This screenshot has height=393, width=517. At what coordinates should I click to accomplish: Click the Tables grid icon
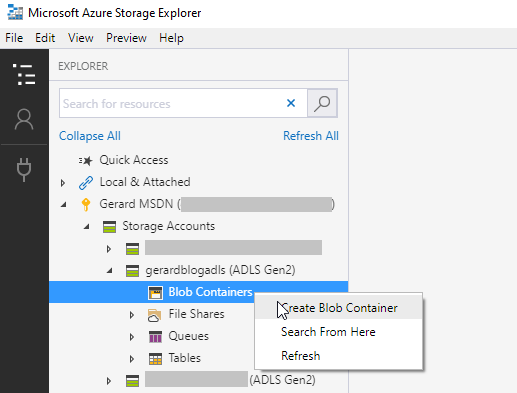[155, 359]
